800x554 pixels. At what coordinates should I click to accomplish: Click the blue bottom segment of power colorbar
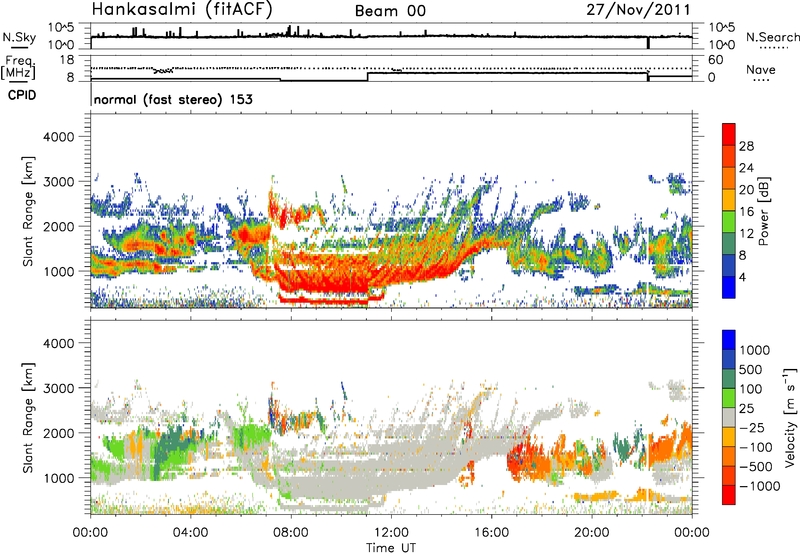tap(729, 287)
